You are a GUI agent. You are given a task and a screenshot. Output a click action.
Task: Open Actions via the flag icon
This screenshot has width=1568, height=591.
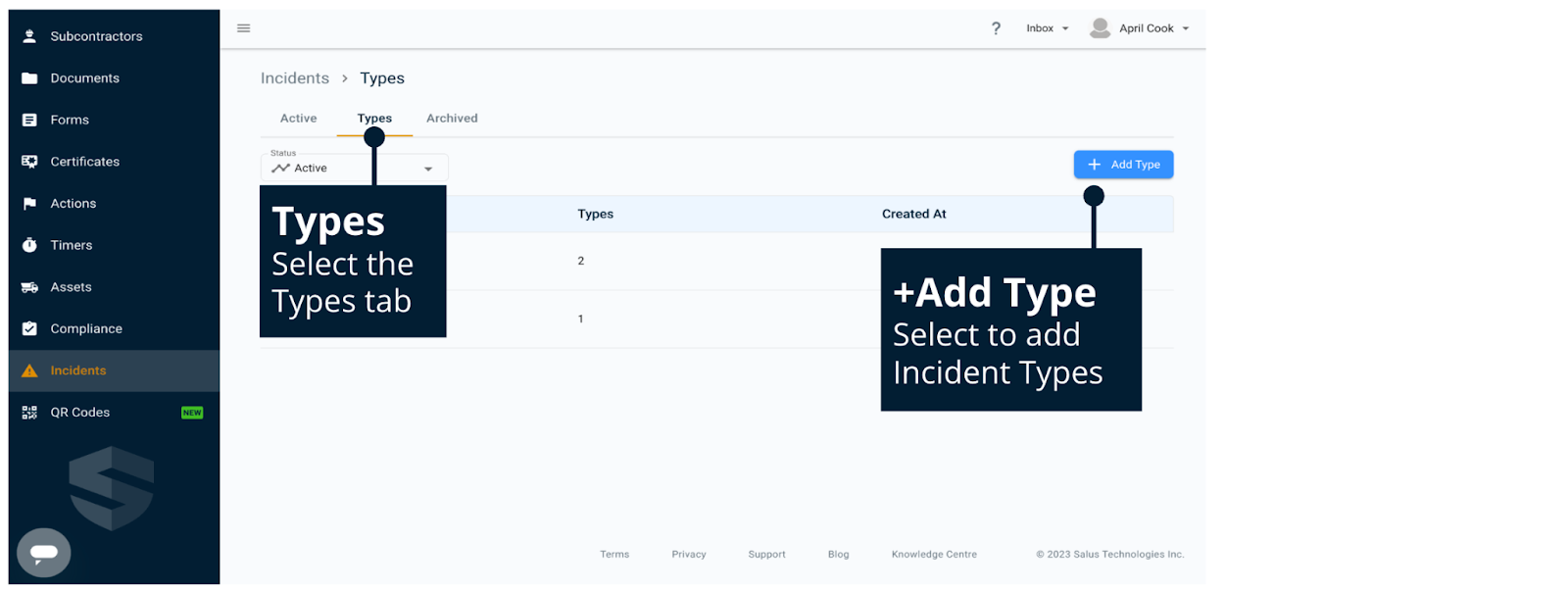coord(29,204)
